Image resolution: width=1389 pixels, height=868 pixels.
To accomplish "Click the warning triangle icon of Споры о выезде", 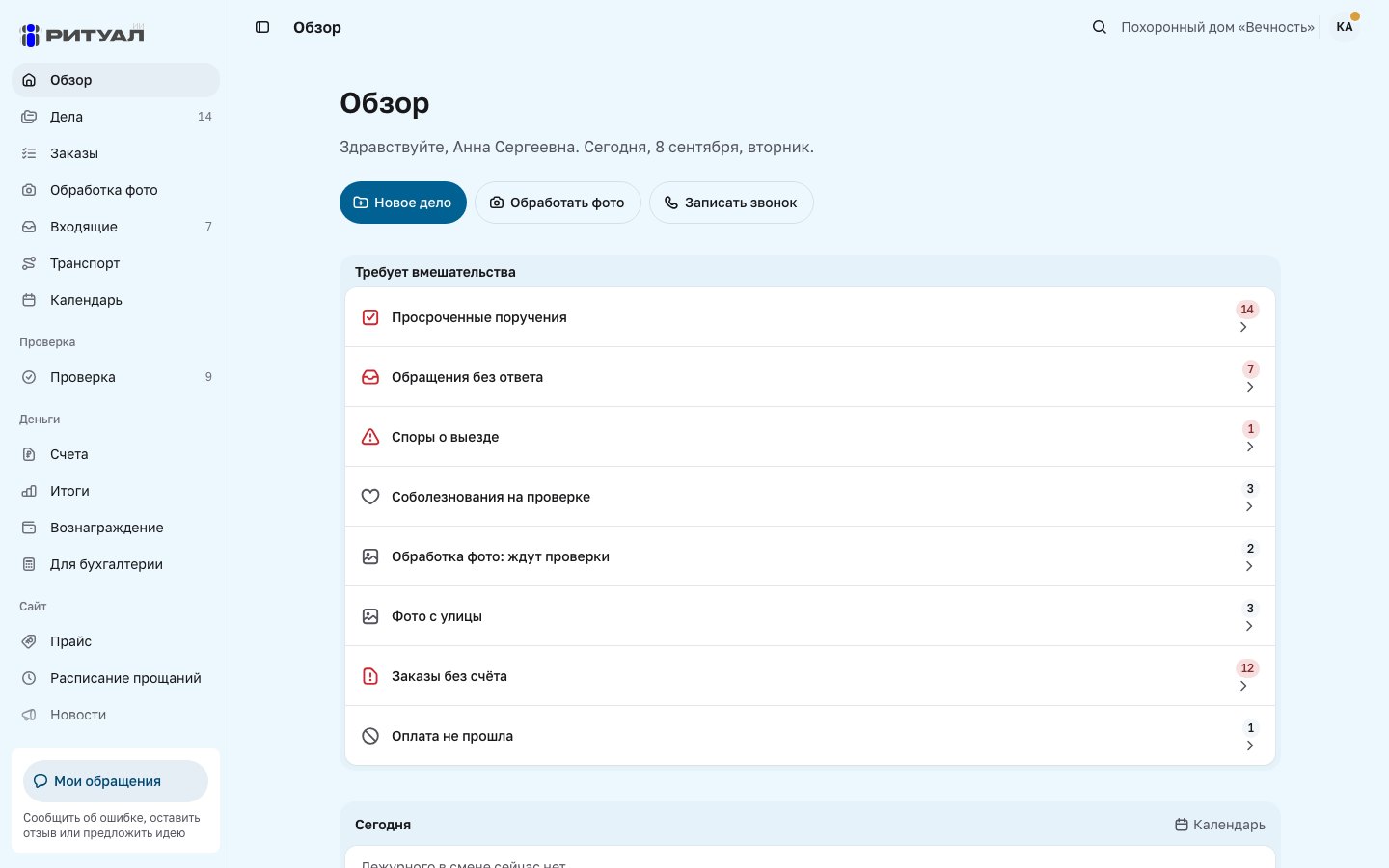I will (x=370, y=437).
